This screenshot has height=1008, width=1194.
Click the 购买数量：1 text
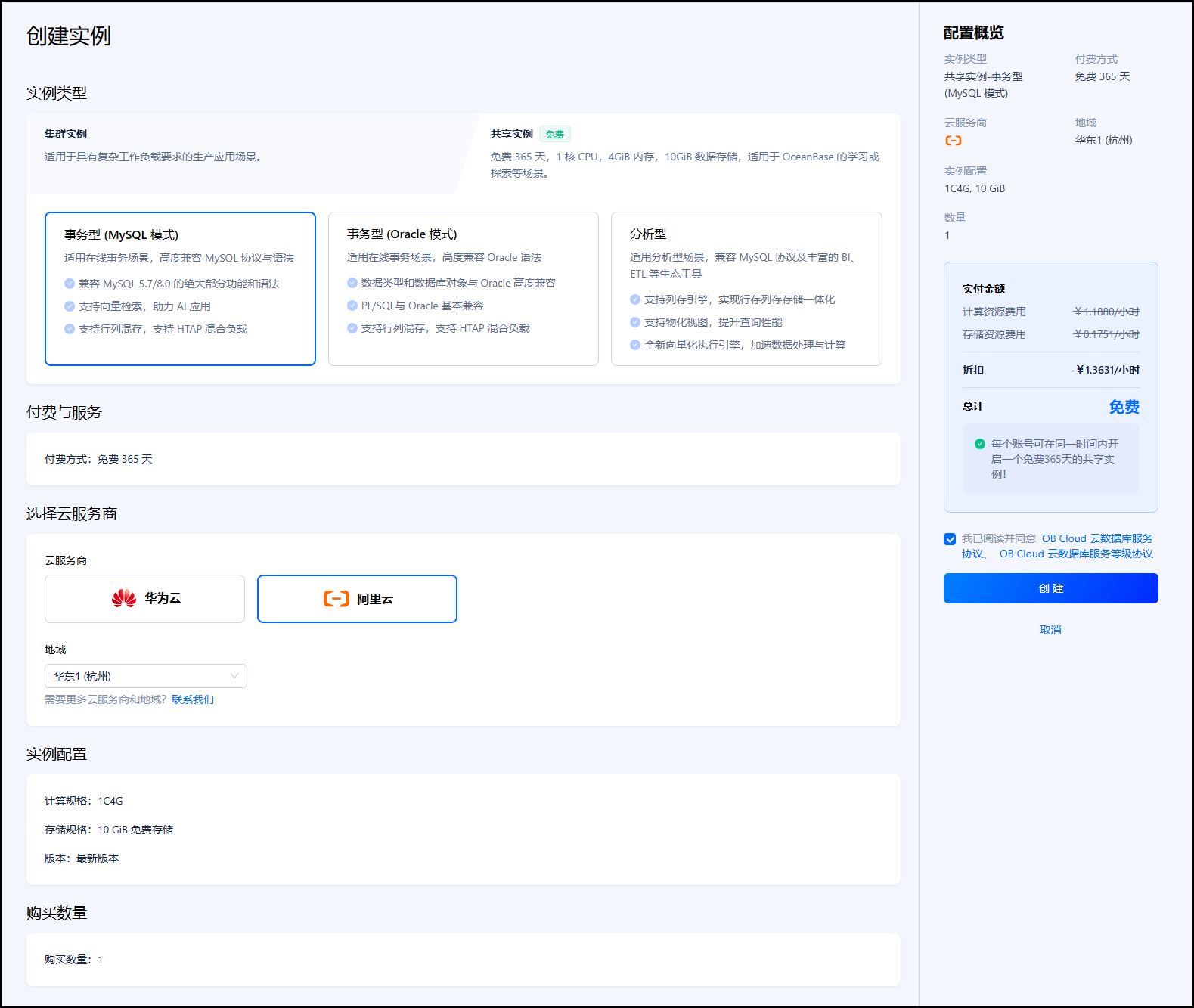(x=73, y=960)
